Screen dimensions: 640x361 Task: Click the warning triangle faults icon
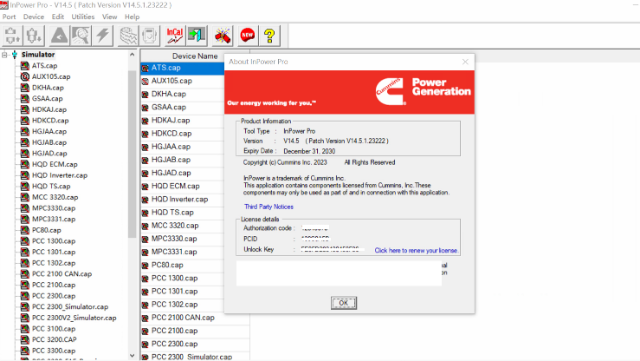pyautogui.click(x=59, y=36)
